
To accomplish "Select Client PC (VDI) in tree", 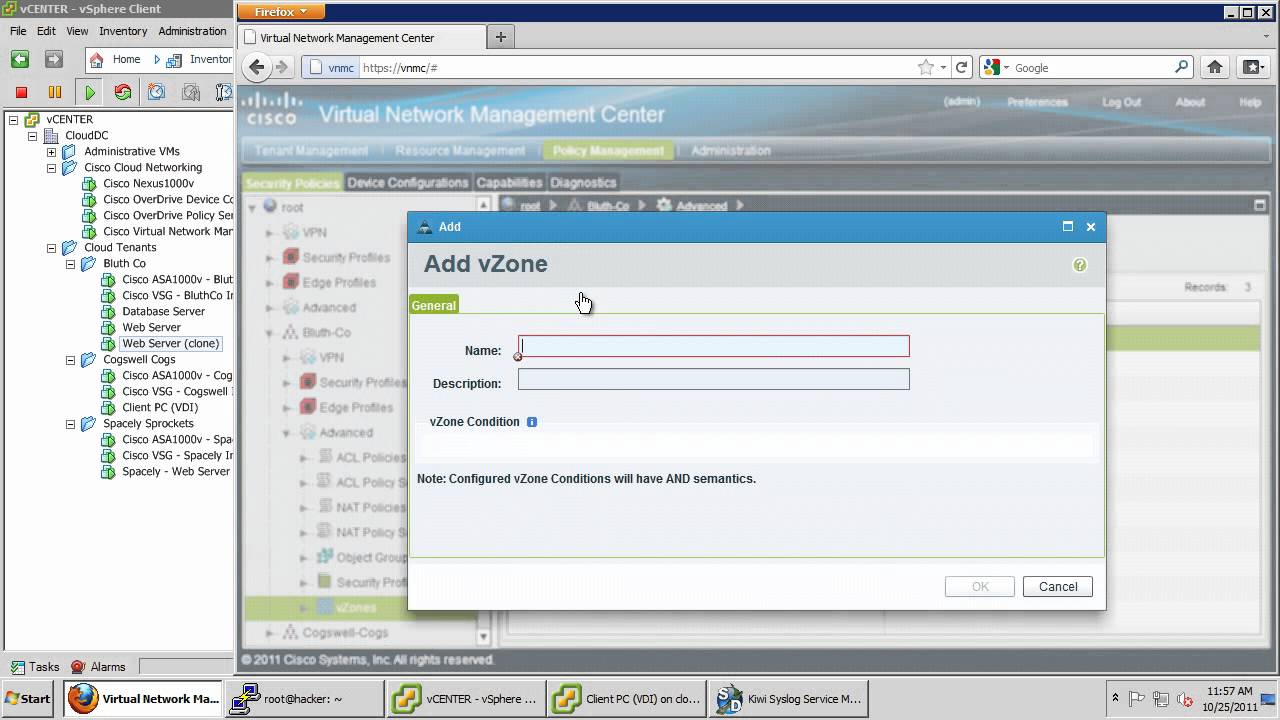I will pos(160,407).
